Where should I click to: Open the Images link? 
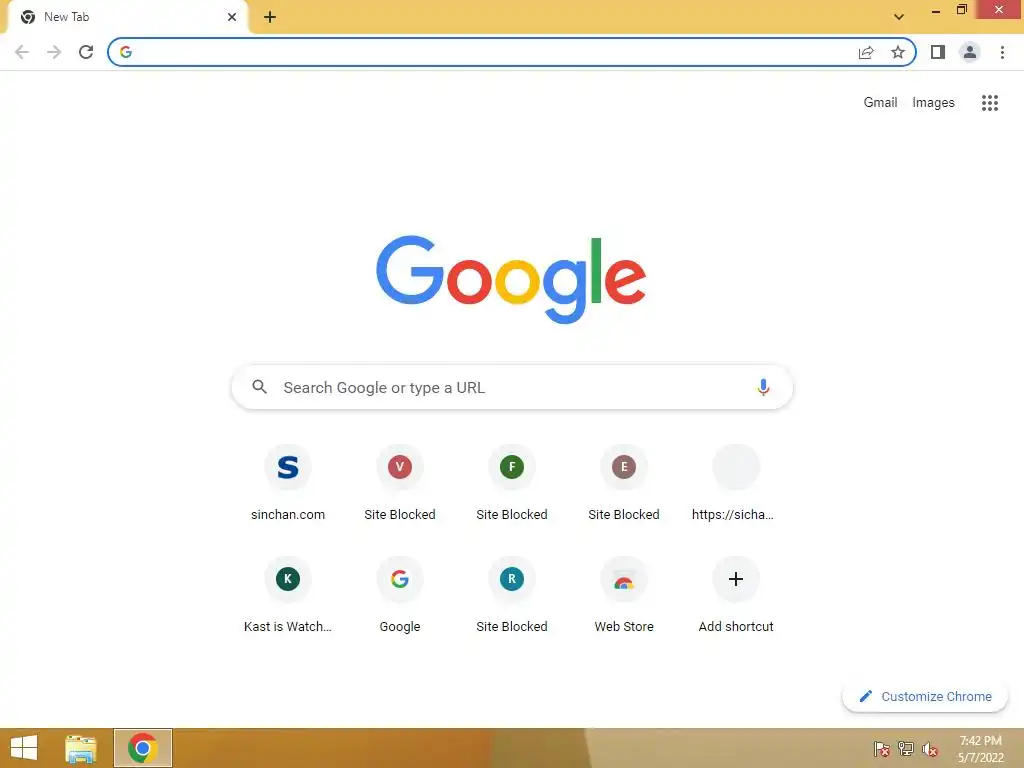(x=933, y=103)
